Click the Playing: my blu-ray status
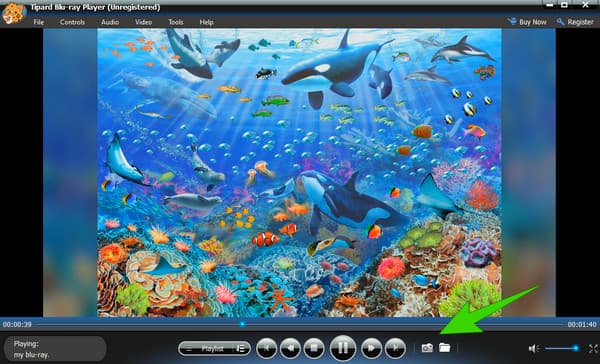Image resolution: width=600 pixels, height=364 pixels. point(55,349)
